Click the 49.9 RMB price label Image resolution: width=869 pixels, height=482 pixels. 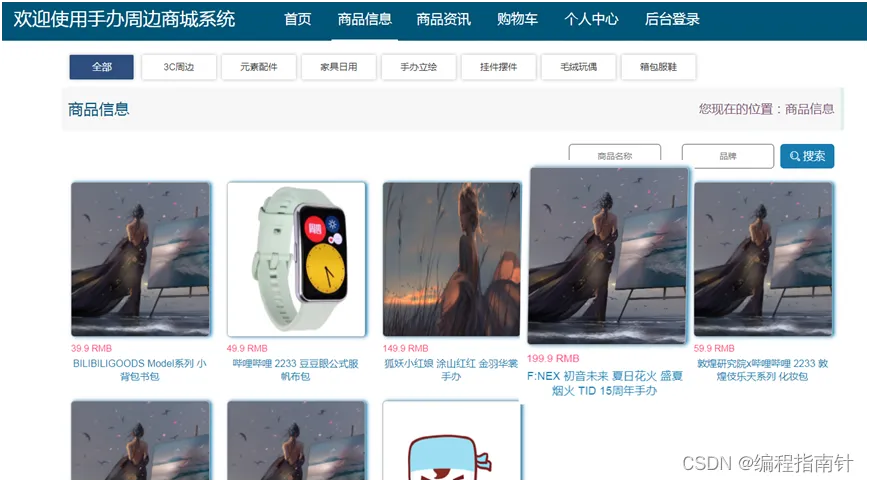point(247,348)
